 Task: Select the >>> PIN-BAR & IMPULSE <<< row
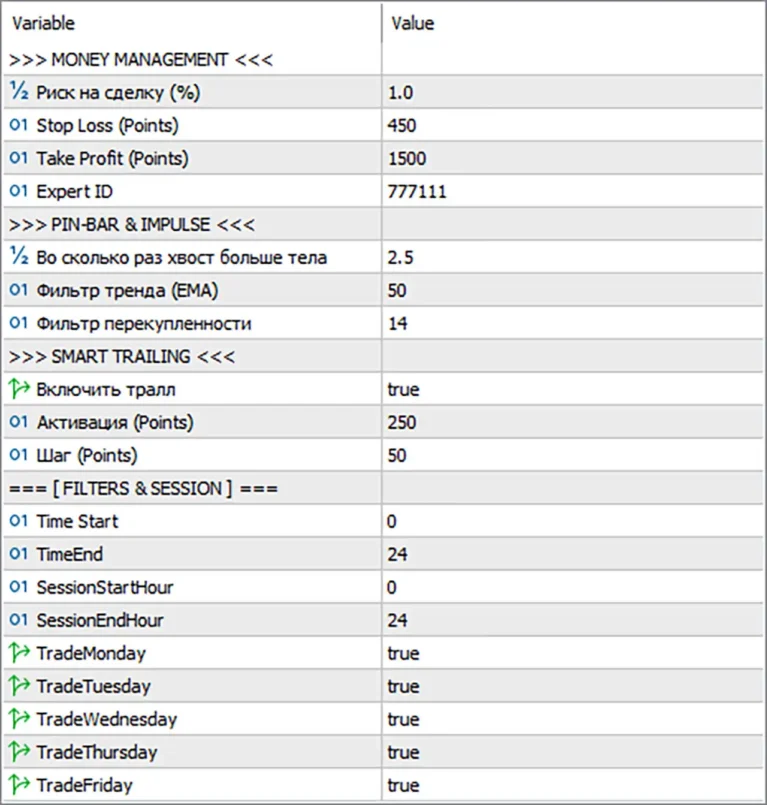[383, 224]
